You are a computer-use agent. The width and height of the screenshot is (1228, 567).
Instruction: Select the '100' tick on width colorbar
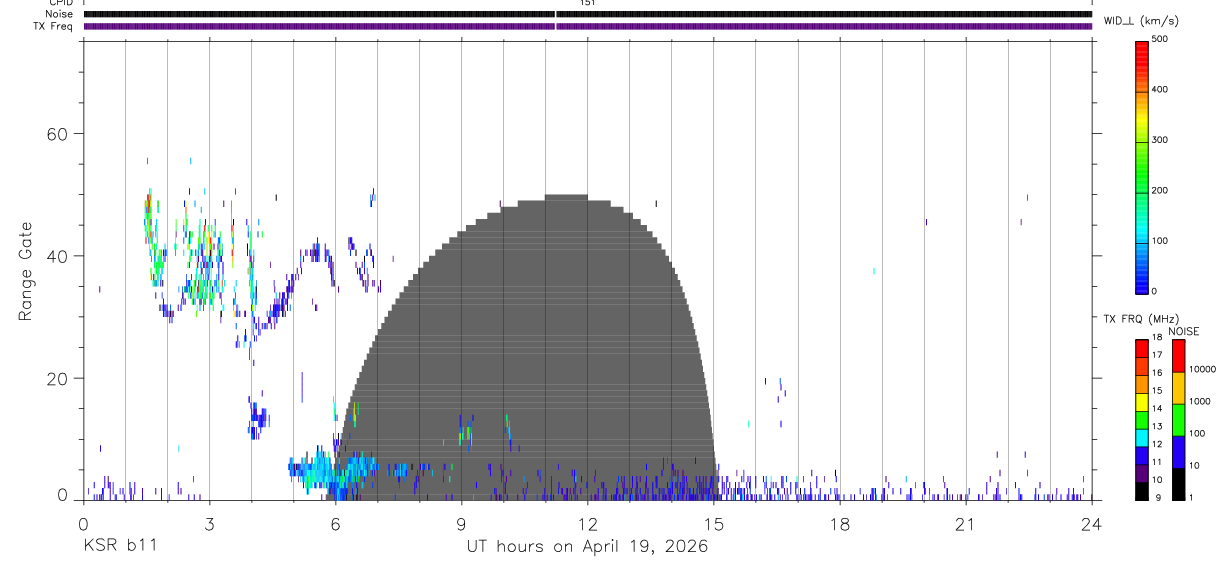coord(1159,241)
